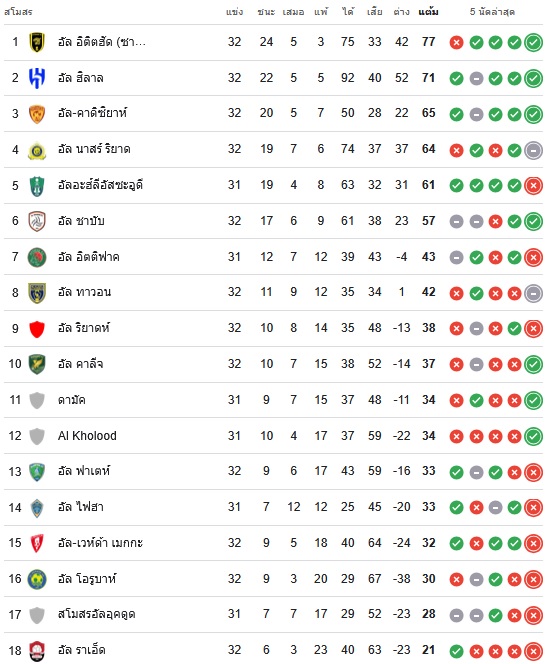Open the อัล ฮิลาล team name link
The image size is (552, 664).
pos(80,78)
